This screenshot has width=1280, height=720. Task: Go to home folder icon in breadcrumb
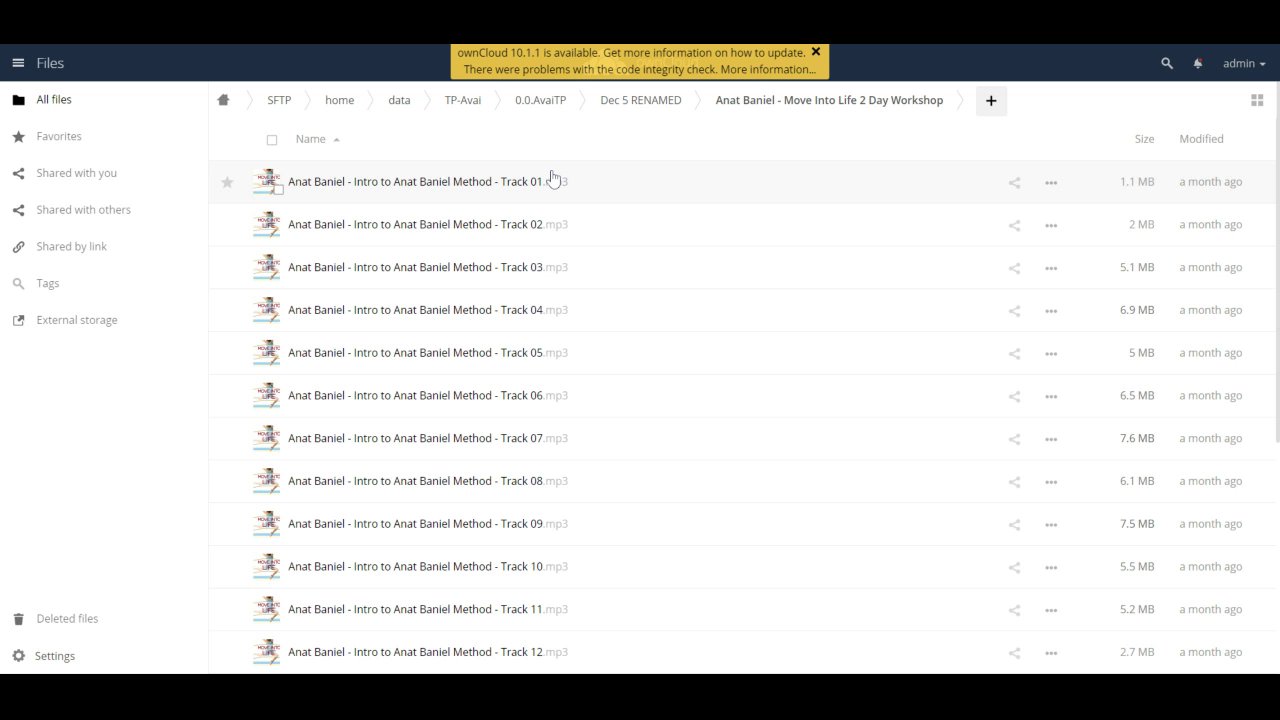(x=223, y=100)
